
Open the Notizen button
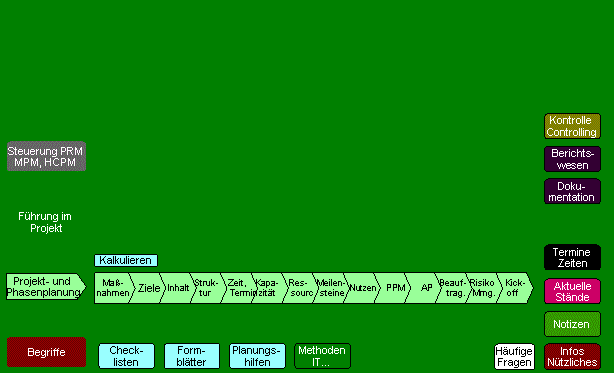[x=572, y=324]
